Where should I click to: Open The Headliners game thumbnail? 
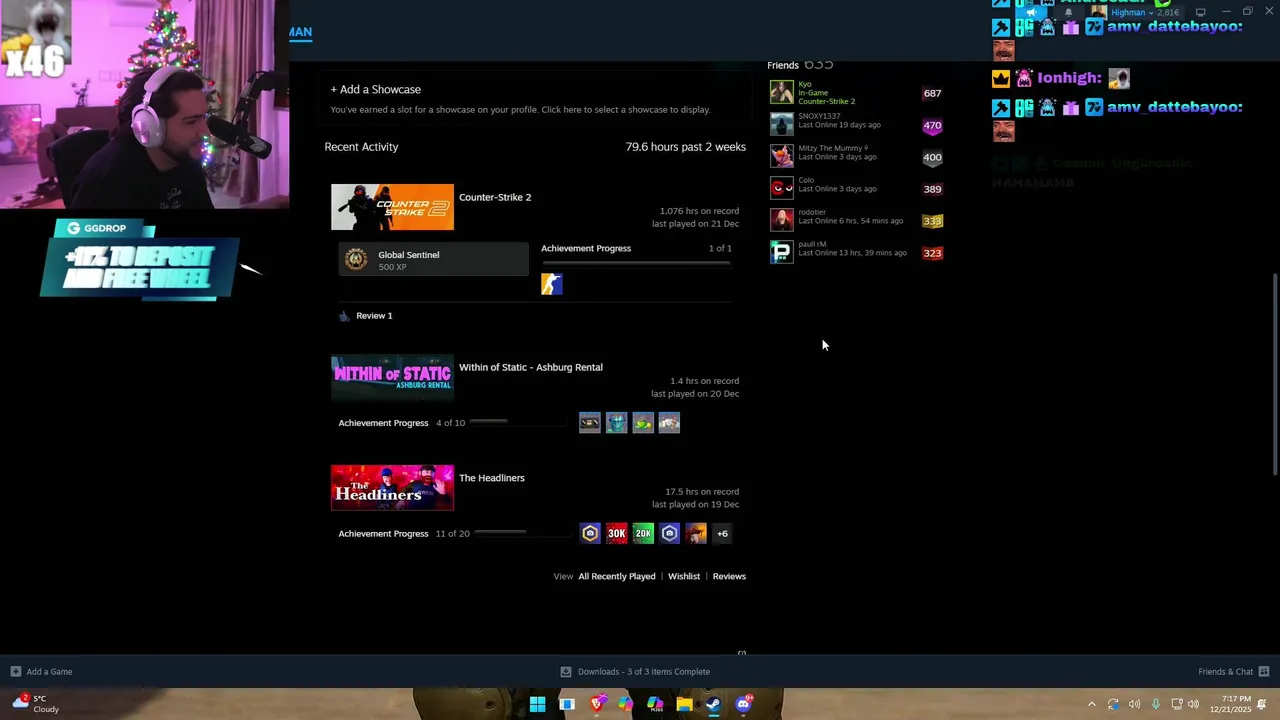click(392, 488)
